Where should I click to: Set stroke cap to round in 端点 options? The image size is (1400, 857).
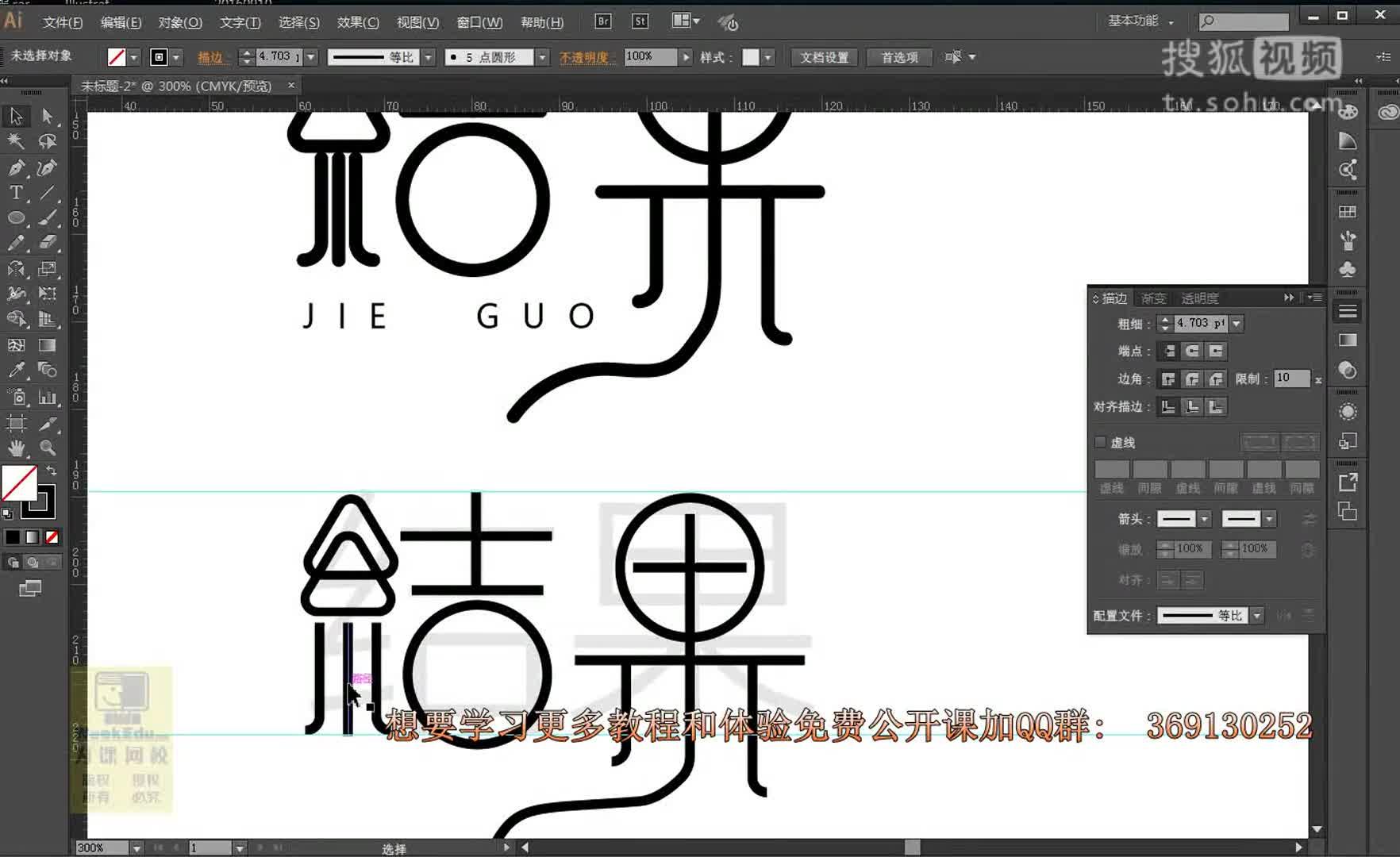tap(1191, 351)
